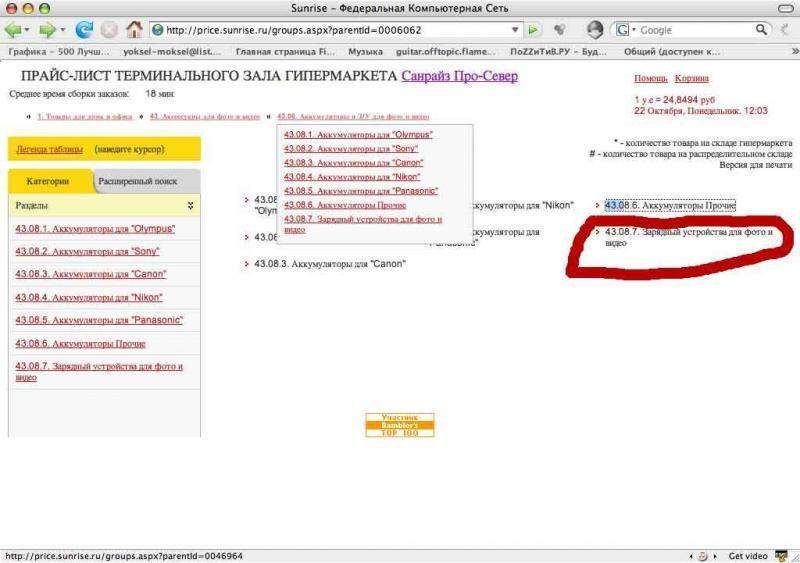The width and height of the screenshot is (800, 563).
Task: Go to the home page icon
Action: [x=134, y=30]
